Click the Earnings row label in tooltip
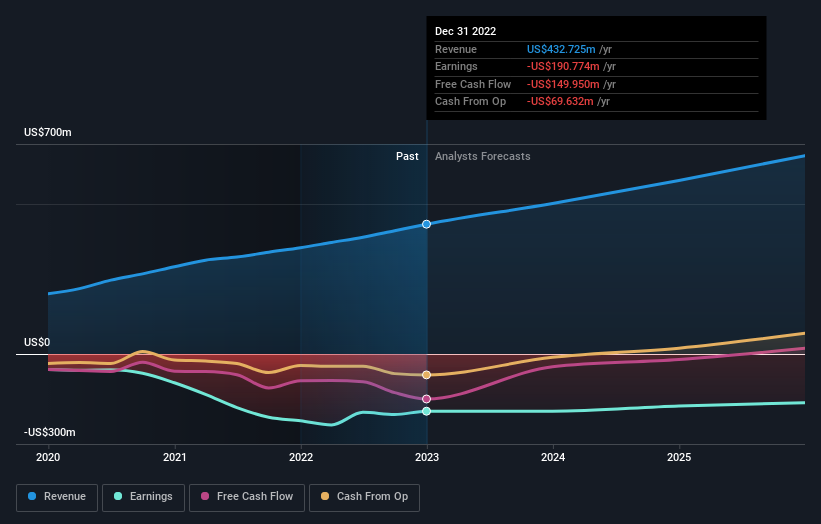This screenshot has height=524, width=821. point(456,66)
